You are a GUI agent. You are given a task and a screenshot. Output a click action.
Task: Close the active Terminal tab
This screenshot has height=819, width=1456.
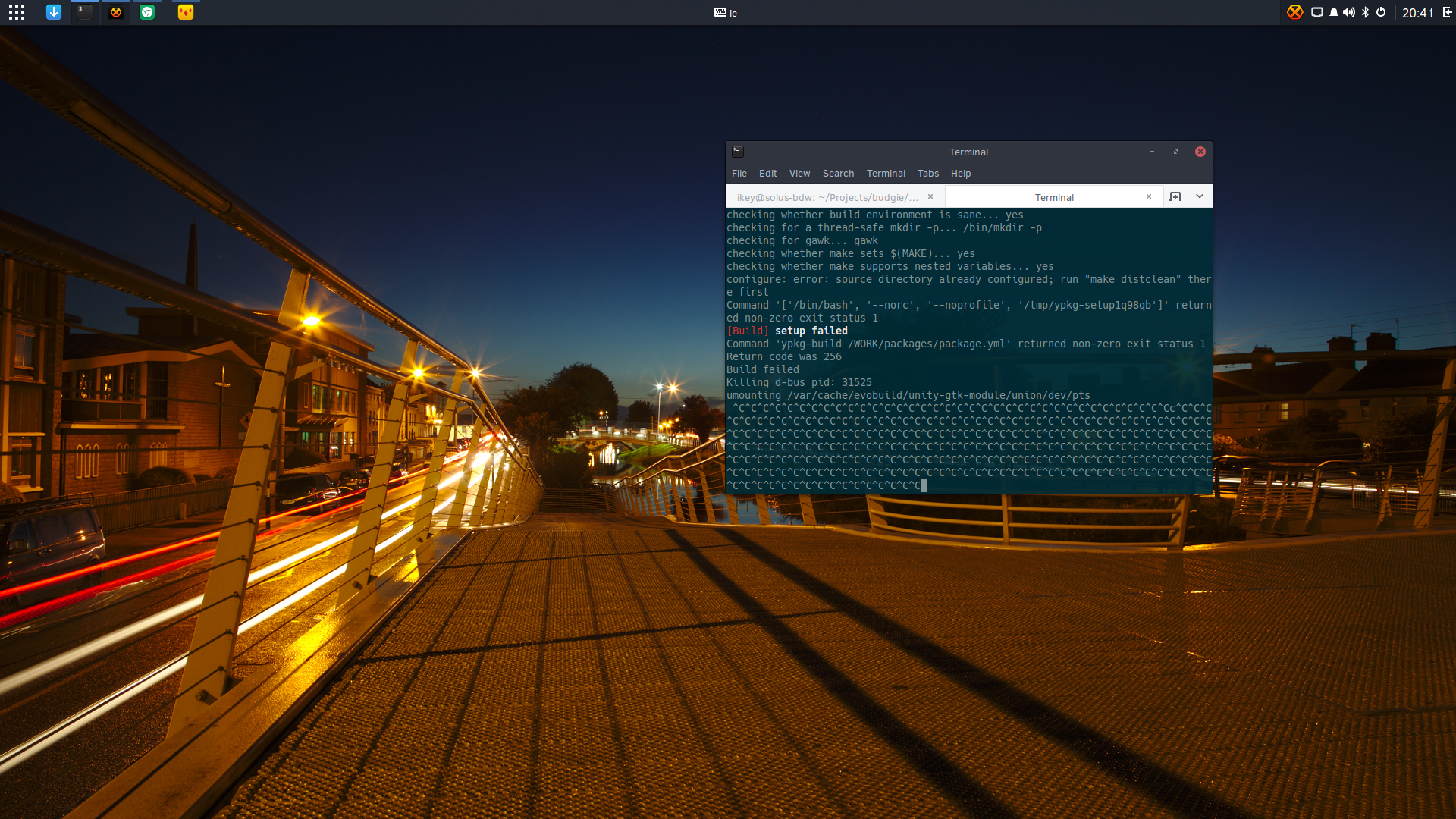point(1149,196)
